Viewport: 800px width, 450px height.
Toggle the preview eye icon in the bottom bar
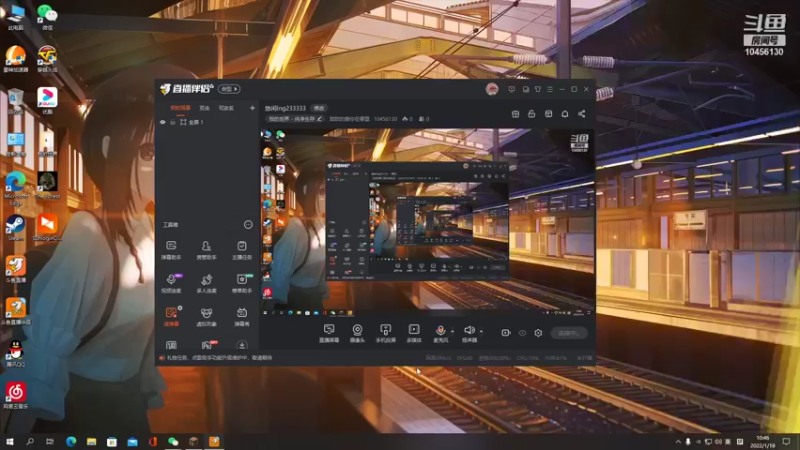pyautogui.click(x=522, y=333)
